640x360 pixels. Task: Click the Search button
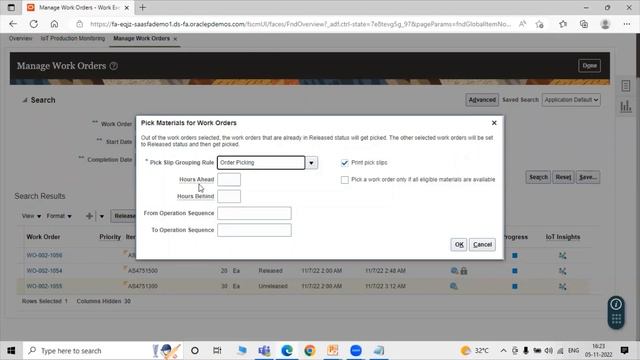538,177
